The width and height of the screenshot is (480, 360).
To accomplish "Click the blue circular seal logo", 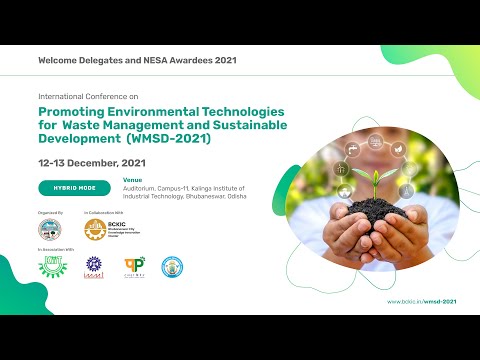I will (172, 267).
